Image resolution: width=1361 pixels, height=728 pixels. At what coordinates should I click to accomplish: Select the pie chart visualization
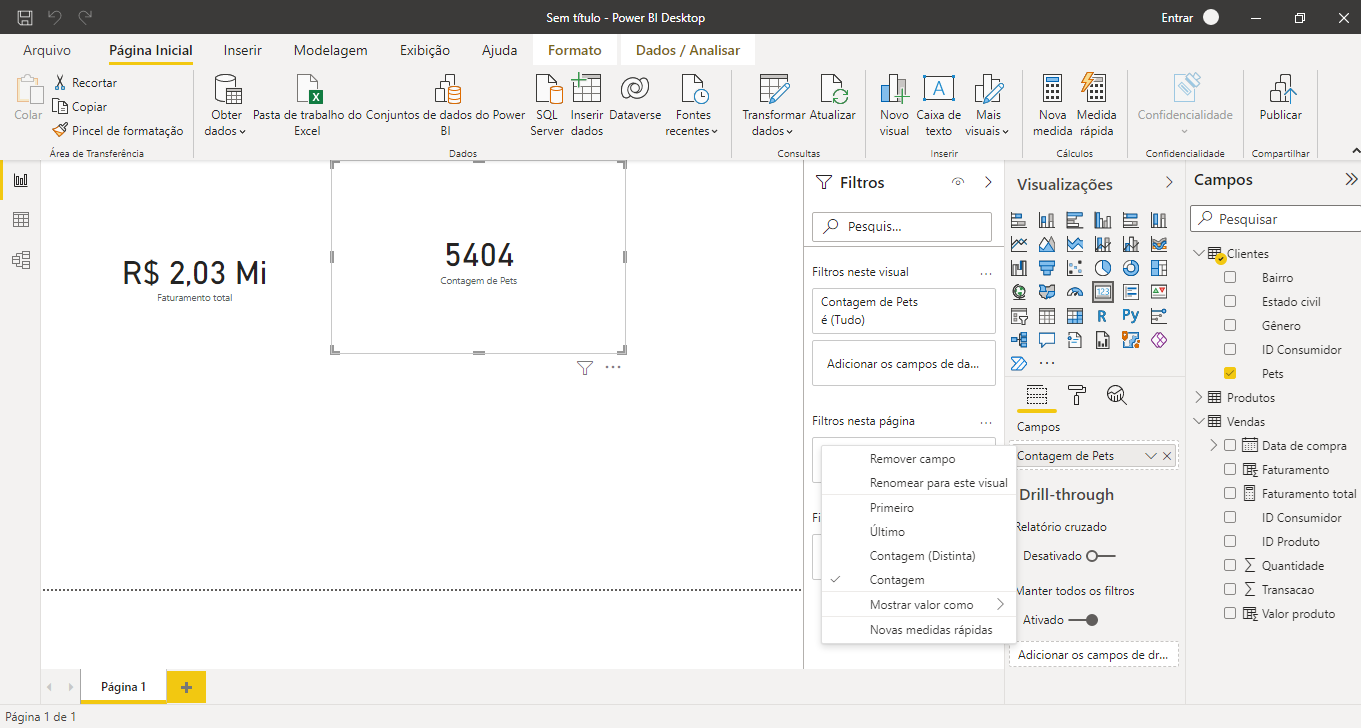click(1103, 268)
